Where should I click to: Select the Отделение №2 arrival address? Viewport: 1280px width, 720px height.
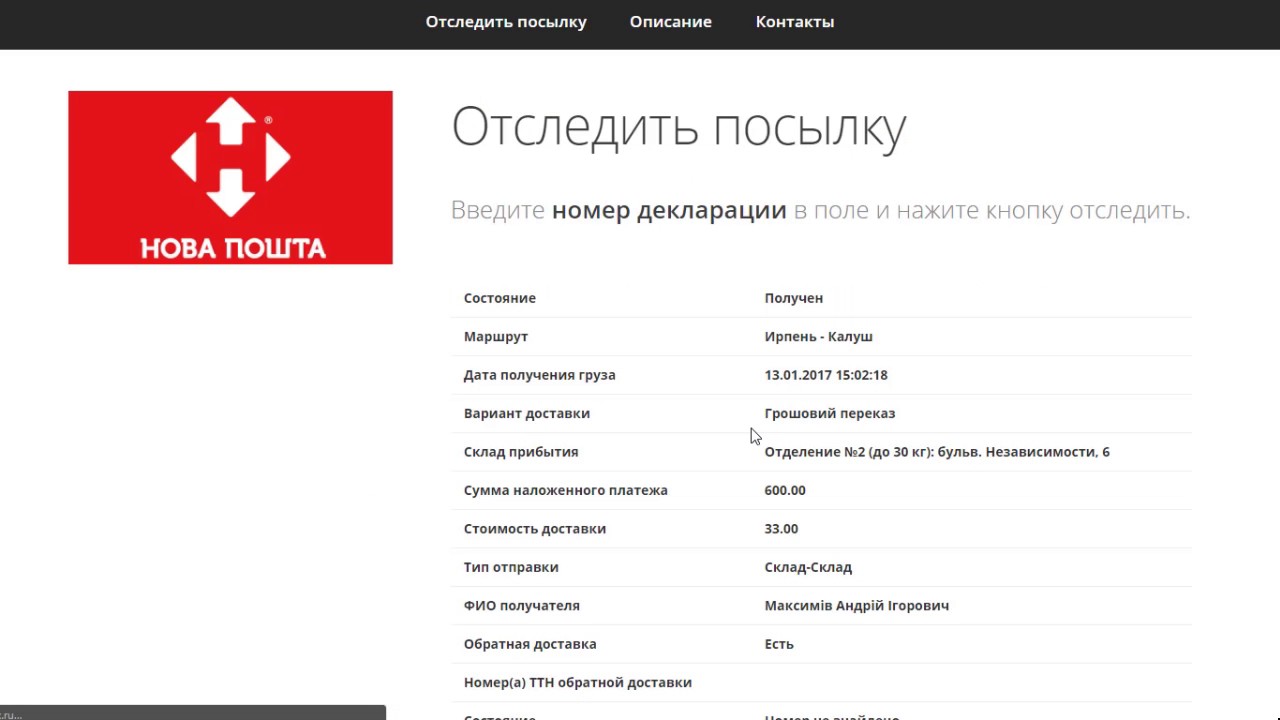coord(936,452)
